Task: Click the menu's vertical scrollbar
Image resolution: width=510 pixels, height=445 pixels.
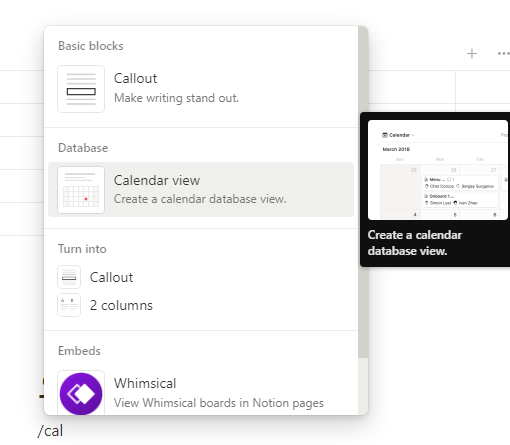Action: pos(363,192)
